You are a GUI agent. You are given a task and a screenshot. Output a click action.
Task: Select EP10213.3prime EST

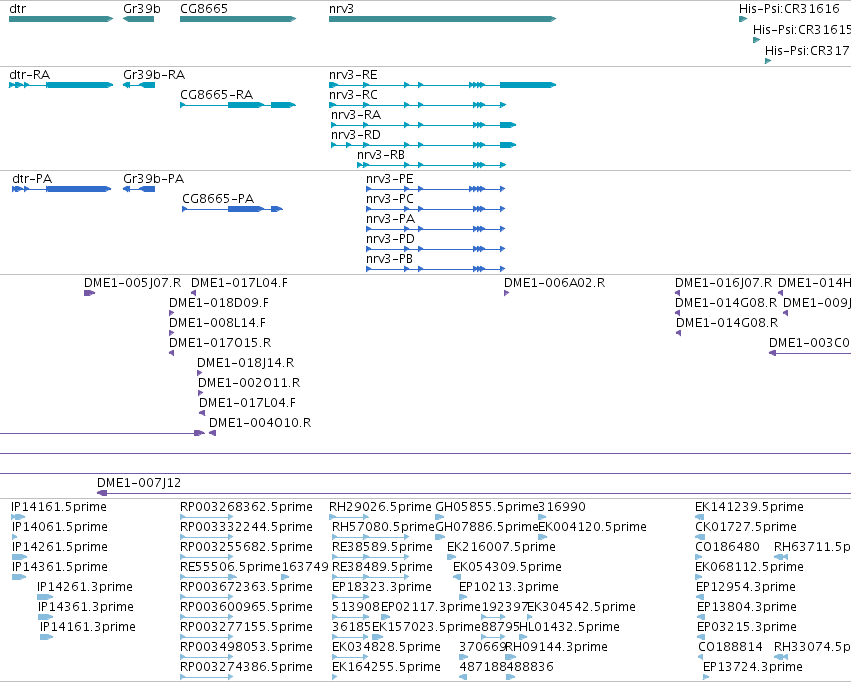463,597
